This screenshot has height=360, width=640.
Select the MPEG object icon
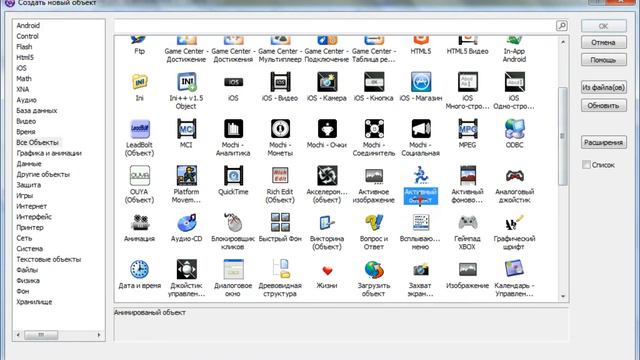coord(468,129)
